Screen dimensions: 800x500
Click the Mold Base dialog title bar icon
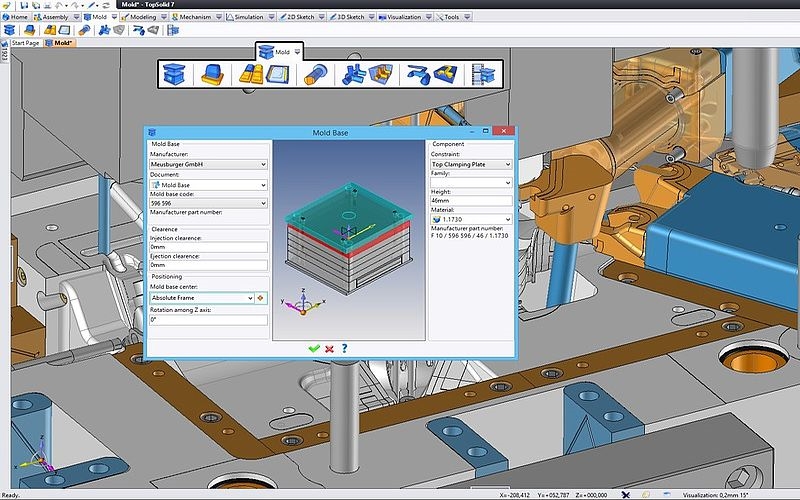[152, 132]
